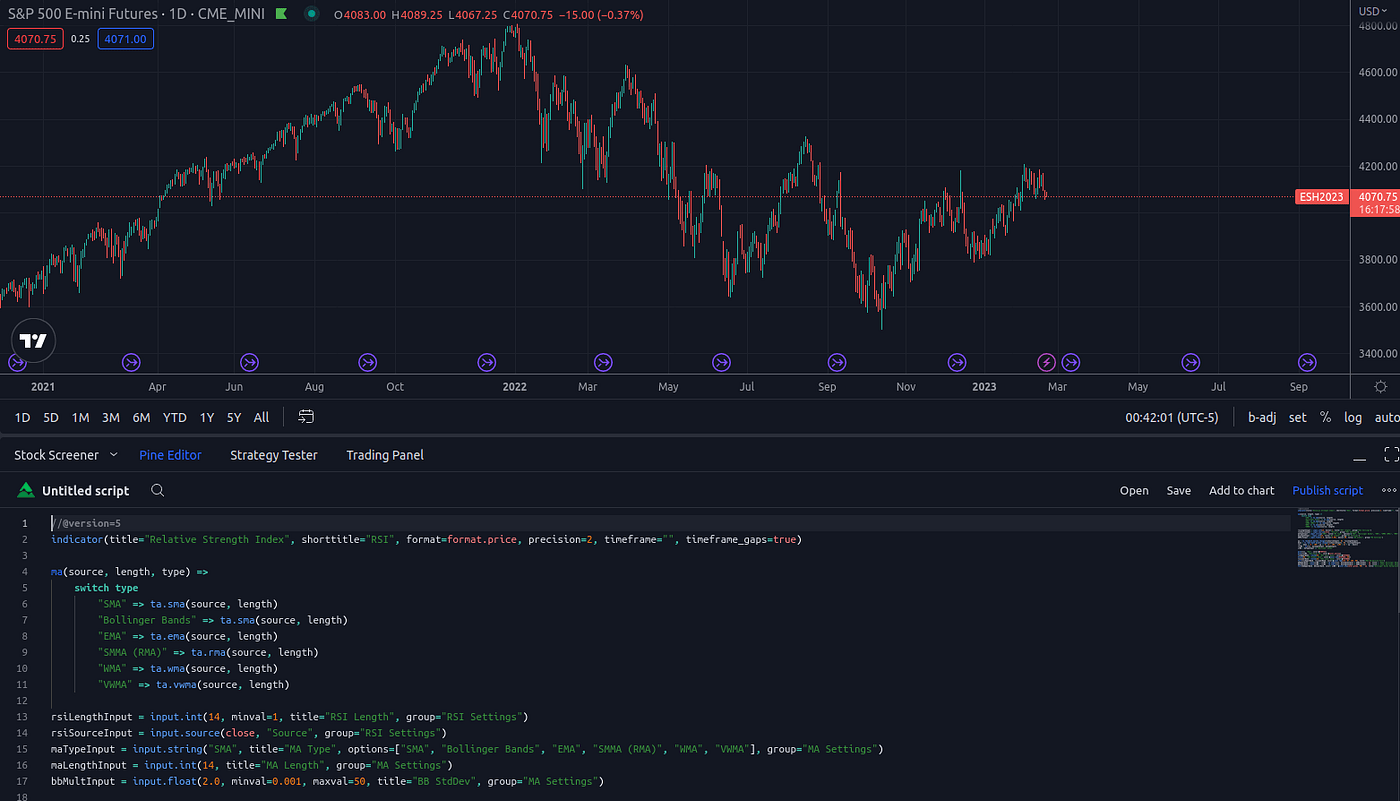Click the Pine script green logo icon
The image size is (1400, 801).
(25, 490)
